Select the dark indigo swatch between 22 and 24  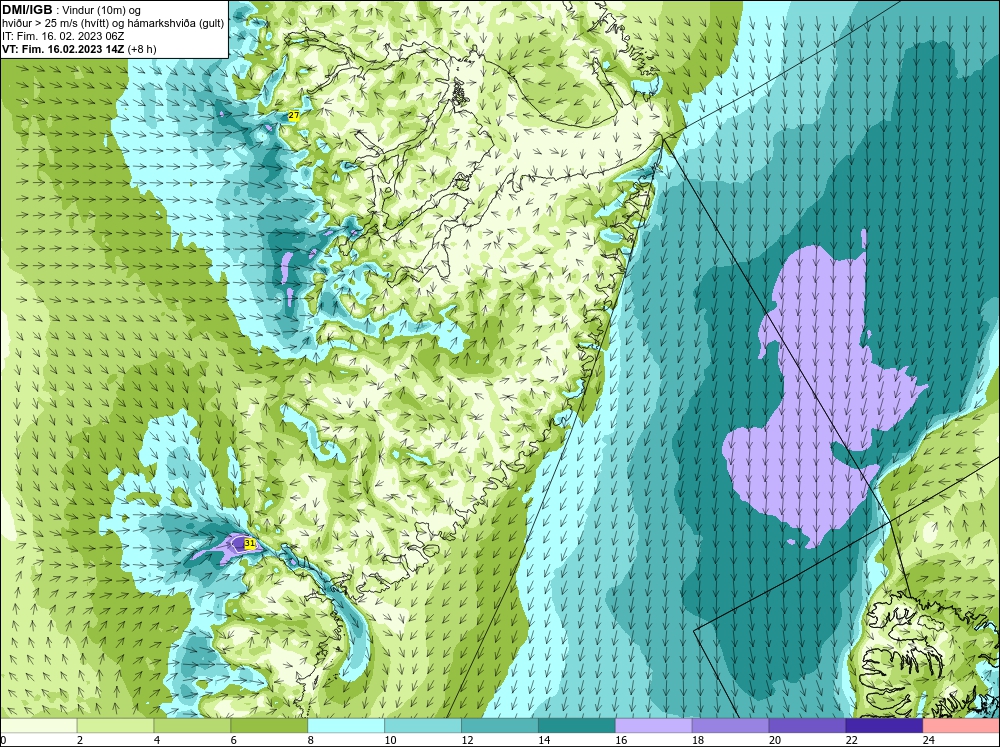click(x=884, y=725)
